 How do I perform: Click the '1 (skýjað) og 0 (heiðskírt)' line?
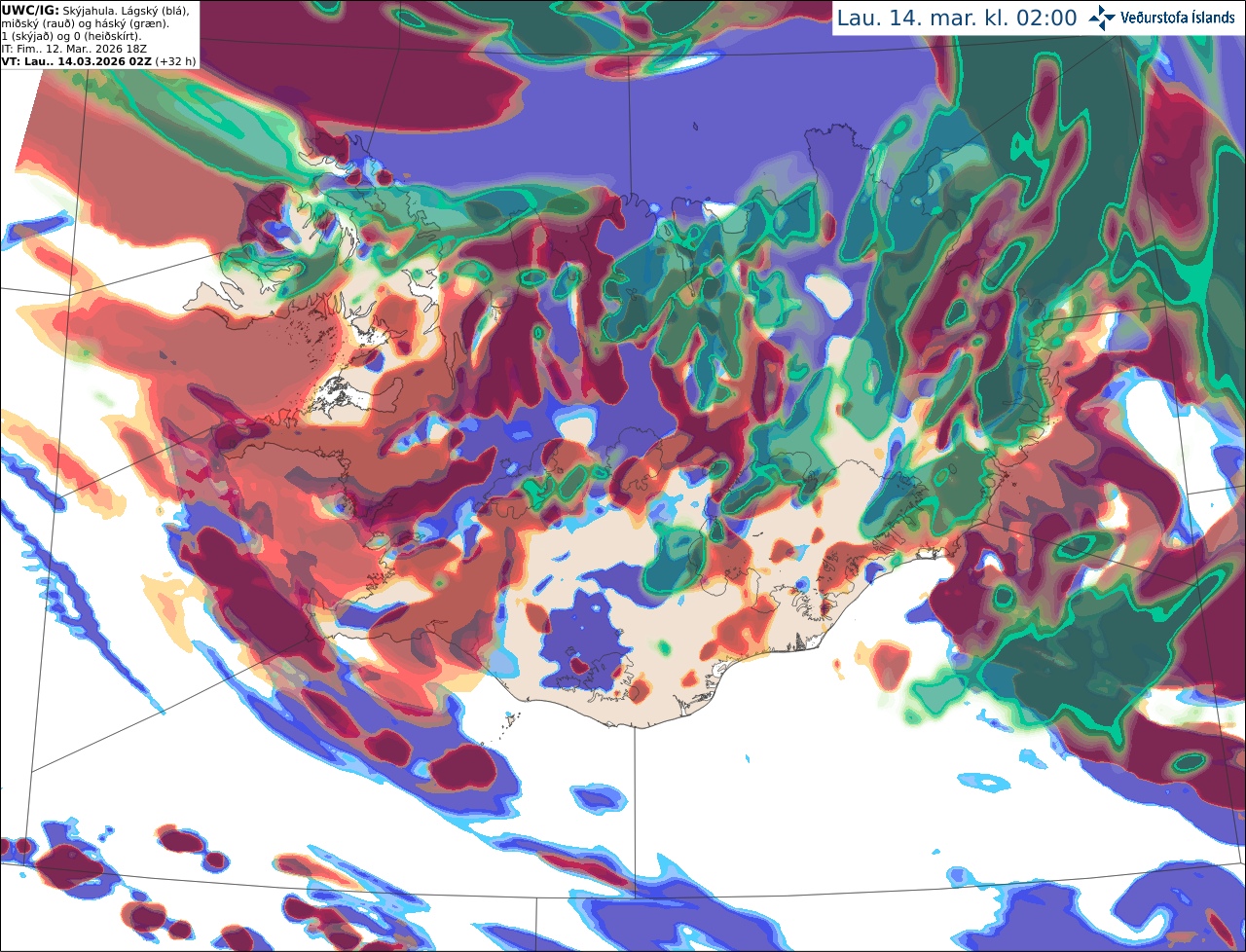click(x=71, y=36)
